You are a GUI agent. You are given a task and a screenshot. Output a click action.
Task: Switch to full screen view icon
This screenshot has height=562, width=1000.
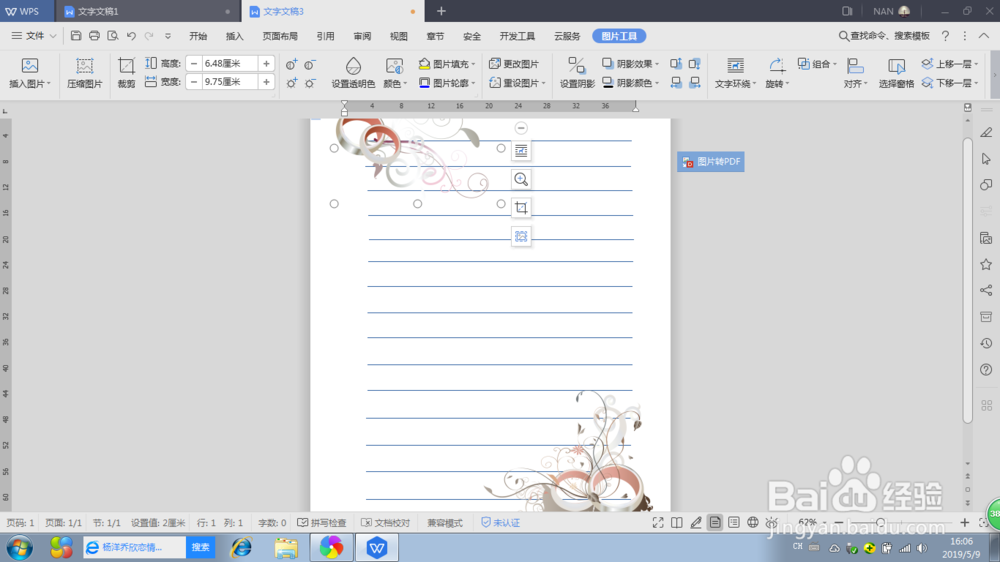[x=658, y=522]
